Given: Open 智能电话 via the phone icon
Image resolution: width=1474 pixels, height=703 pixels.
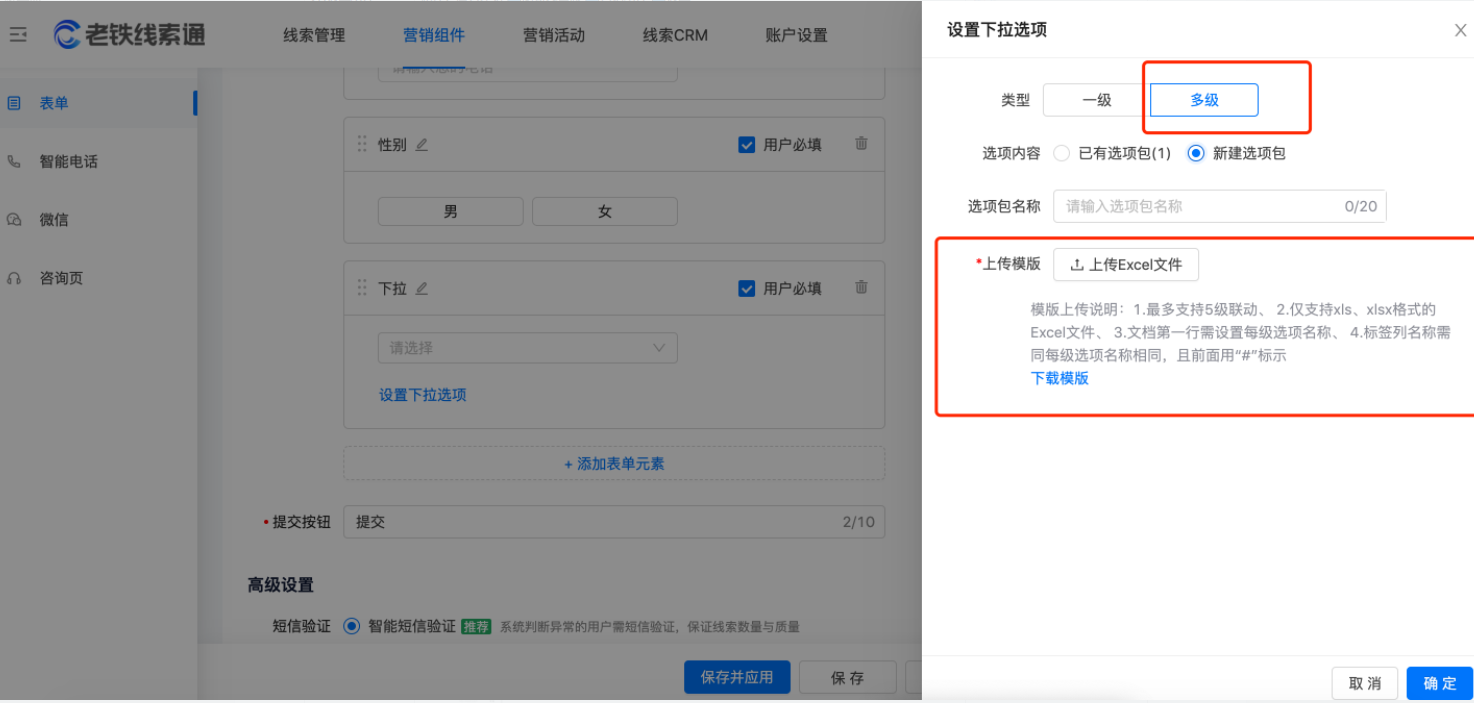Looking at the screenshot, I should click(x=14, y=160).
